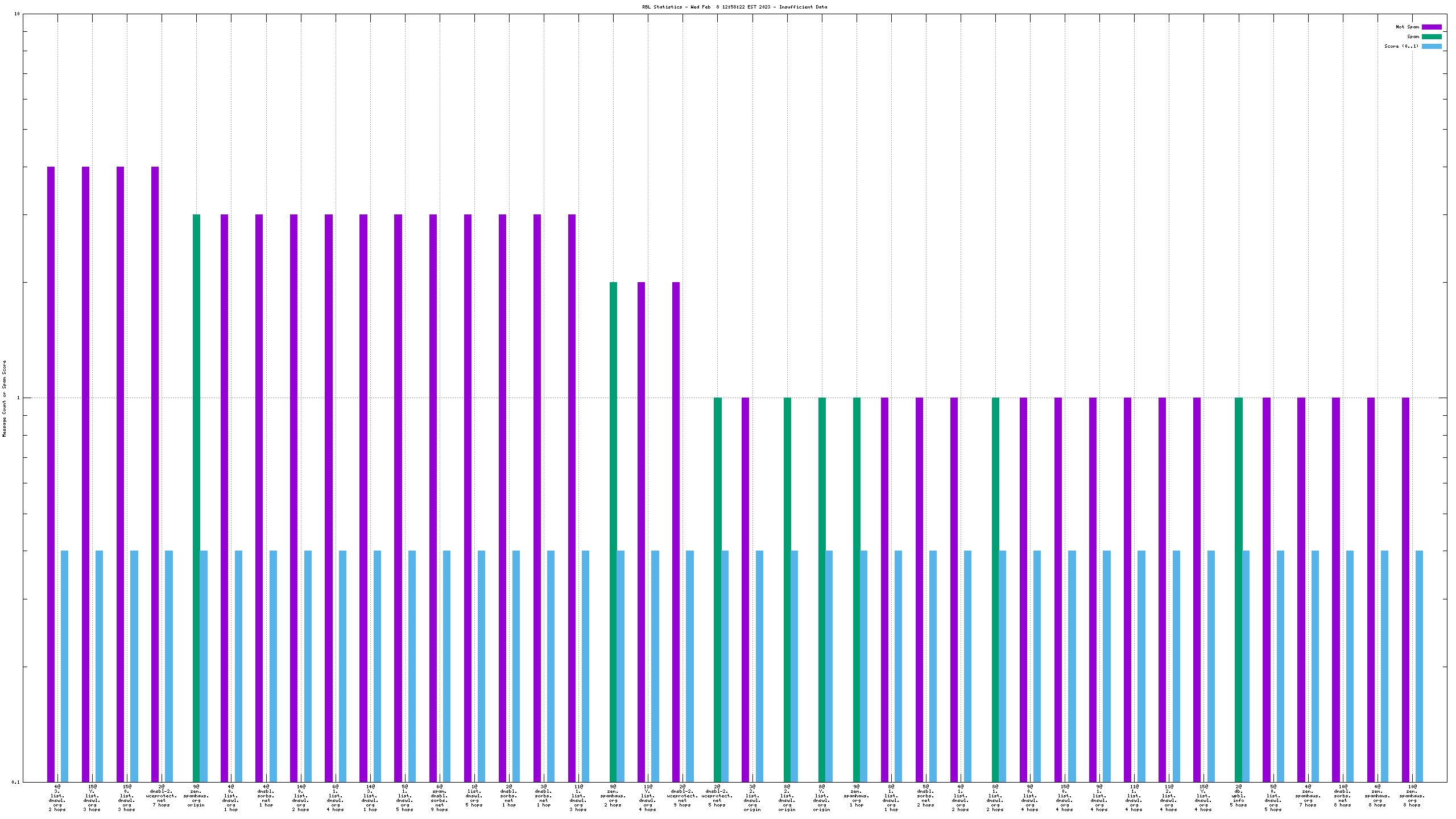
Task: Click the green bar for db.wpbl.info 5 hops
Action: pyautogui.click(x=1238, y=589)
